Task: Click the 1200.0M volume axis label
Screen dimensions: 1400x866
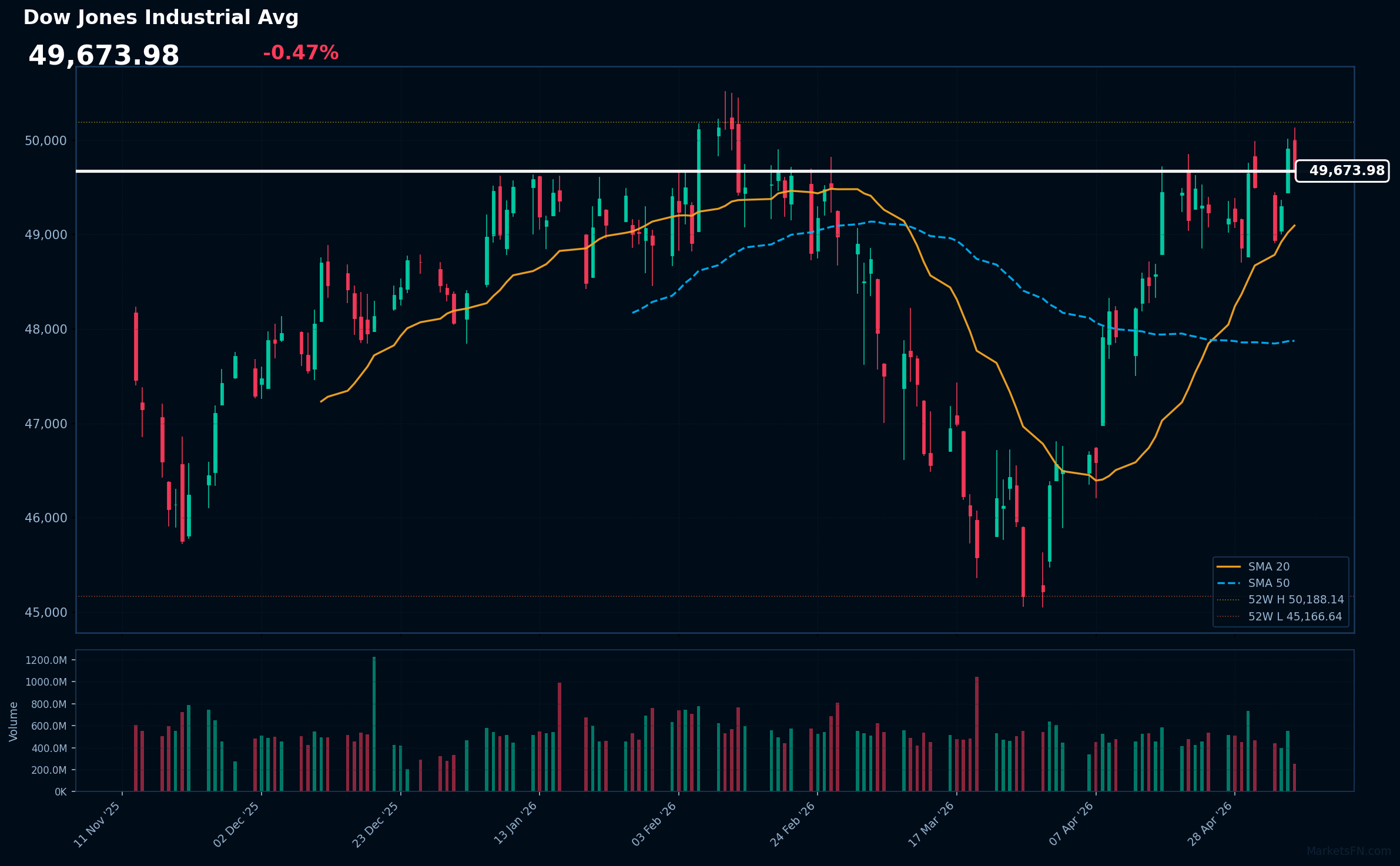Action: click(x=46, y=660)
